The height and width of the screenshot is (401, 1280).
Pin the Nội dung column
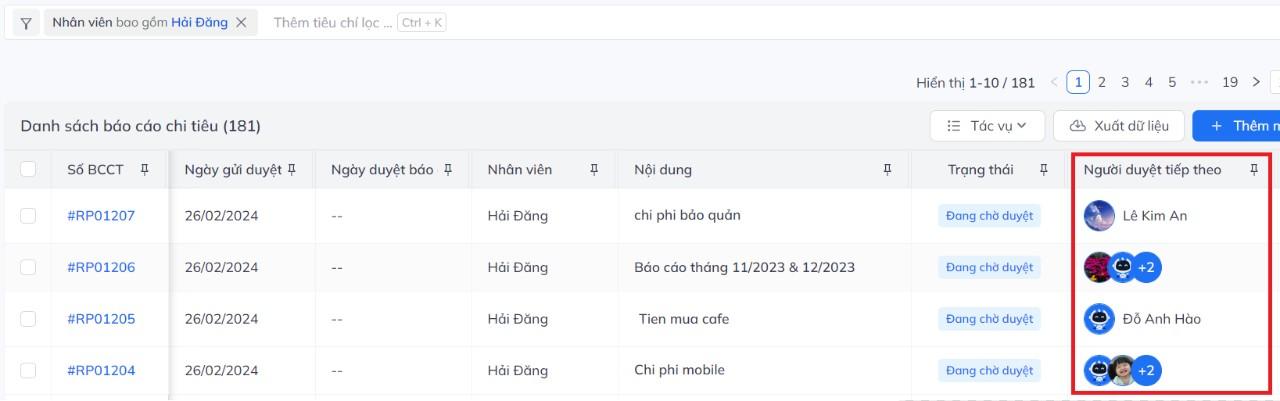pyautogui.click(x=887, y=169)
